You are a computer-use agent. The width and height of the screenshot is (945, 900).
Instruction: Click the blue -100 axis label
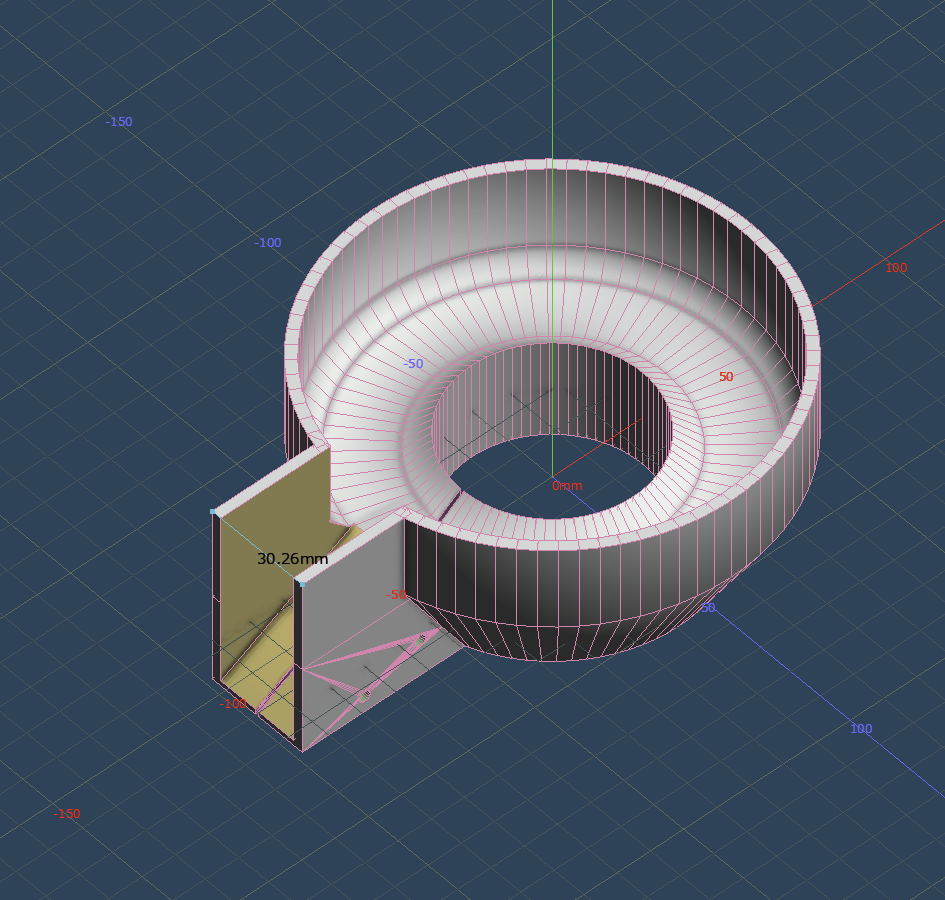coord(268,243)
